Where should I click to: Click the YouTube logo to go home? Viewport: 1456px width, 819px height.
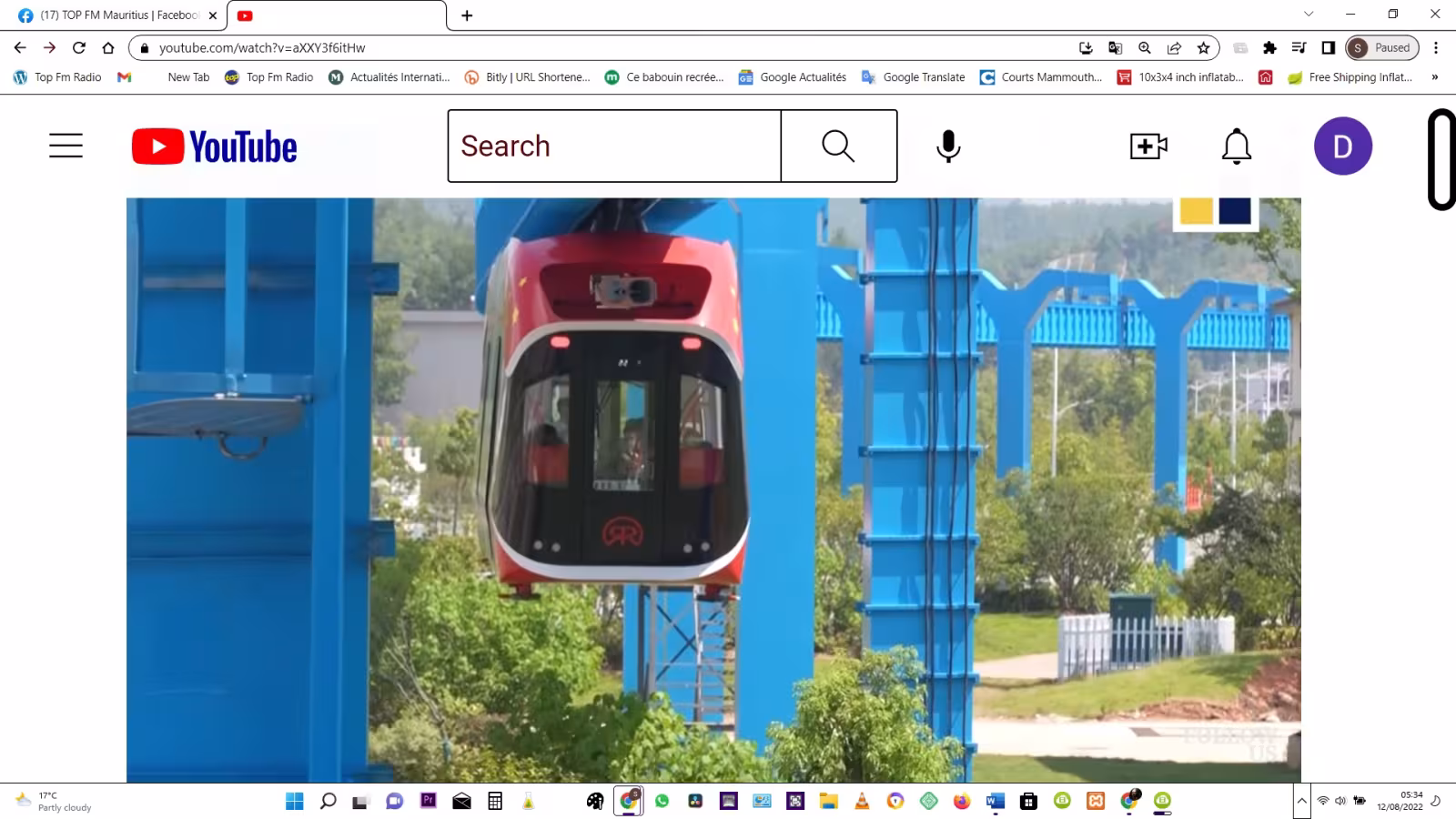(215, 147)
